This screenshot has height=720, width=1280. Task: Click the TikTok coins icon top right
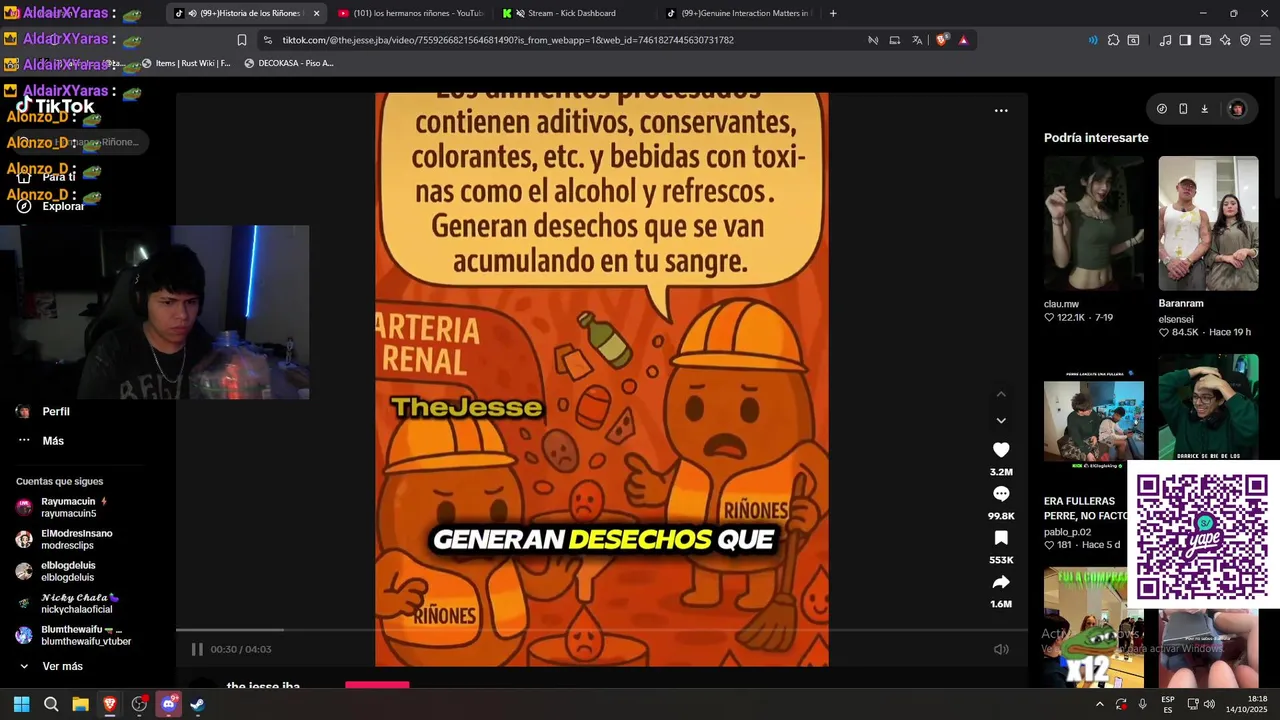click(x=1162, y=109)
